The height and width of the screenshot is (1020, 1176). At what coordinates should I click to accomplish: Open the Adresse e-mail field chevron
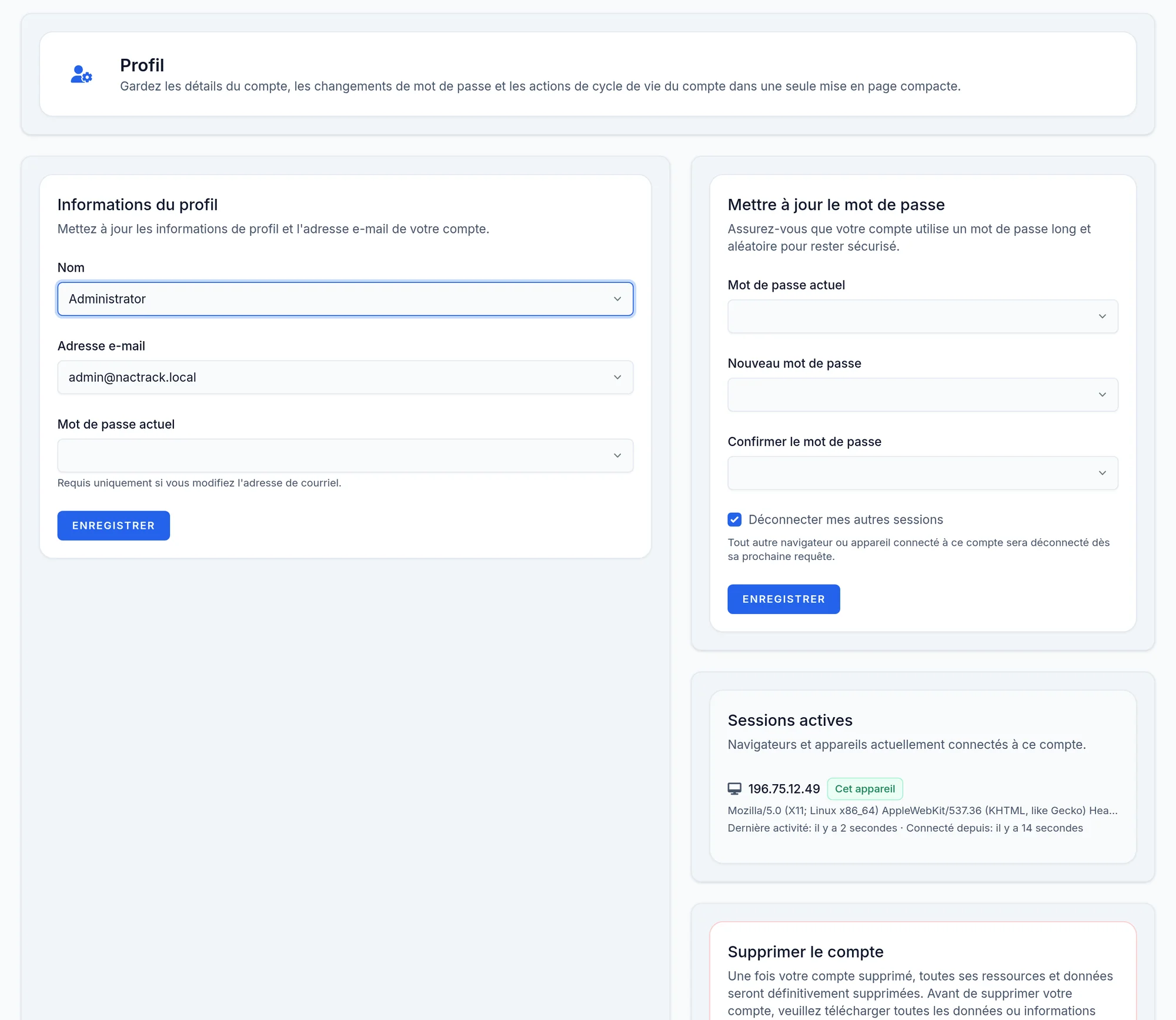617,377
